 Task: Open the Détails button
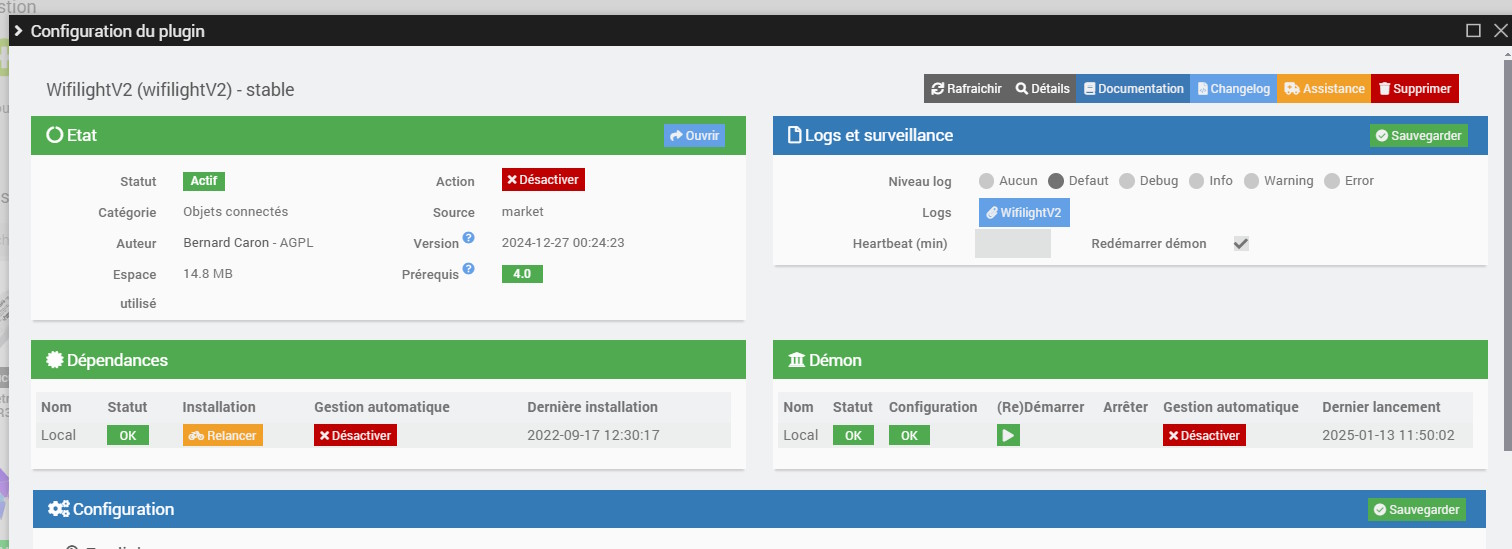(1042, 88)
